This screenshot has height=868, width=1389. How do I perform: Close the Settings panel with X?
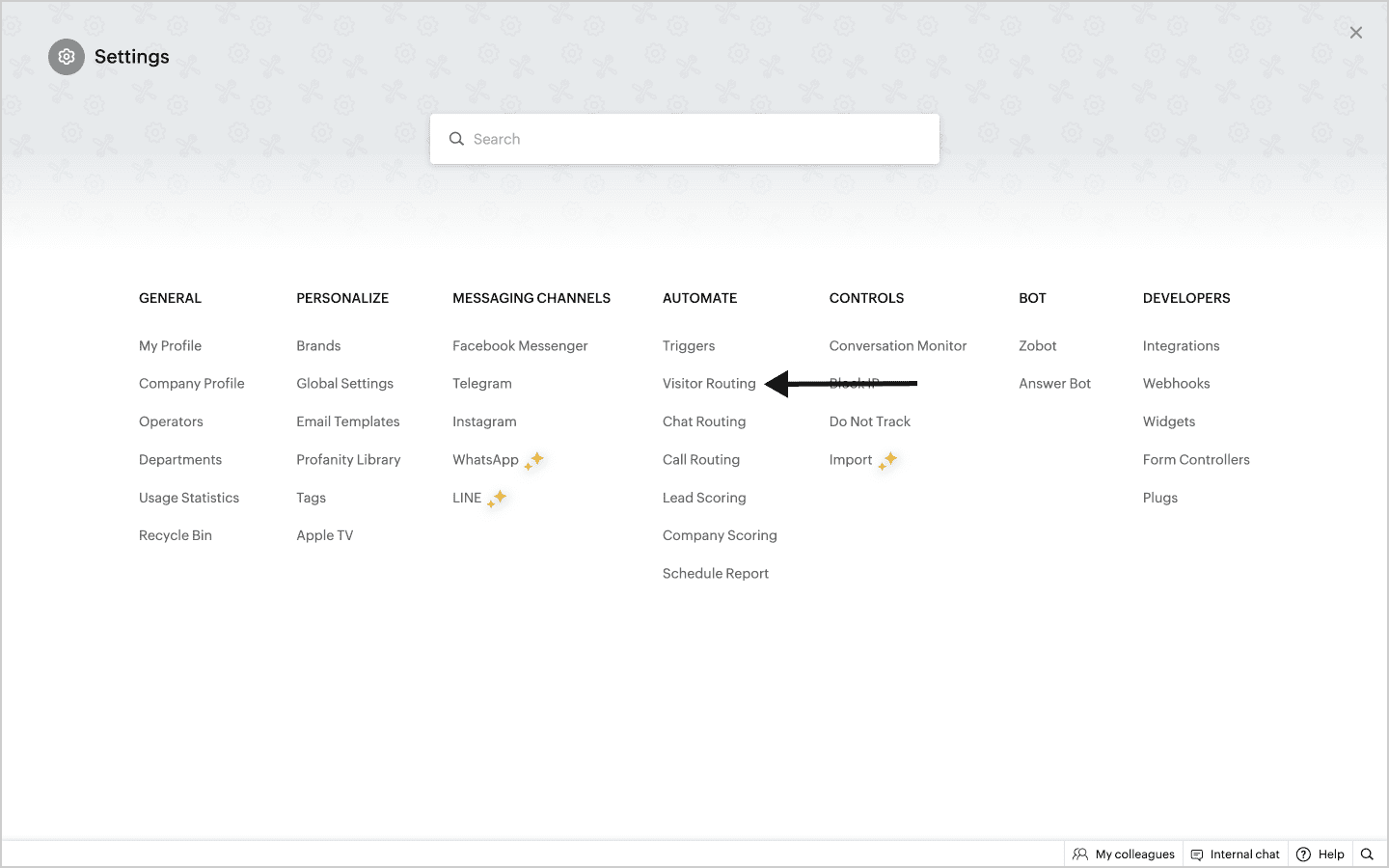(1355, 33)
